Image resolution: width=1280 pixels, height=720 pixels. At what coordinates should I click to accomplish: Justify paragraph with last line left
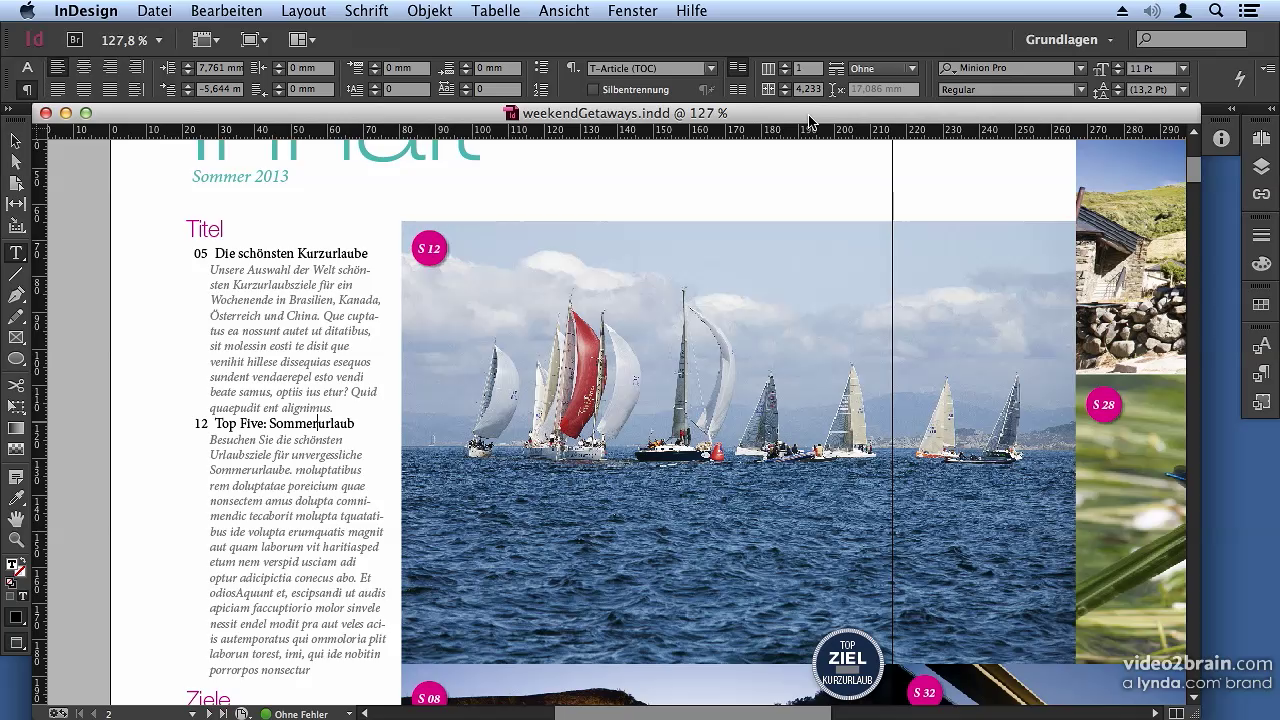point(59,89)
